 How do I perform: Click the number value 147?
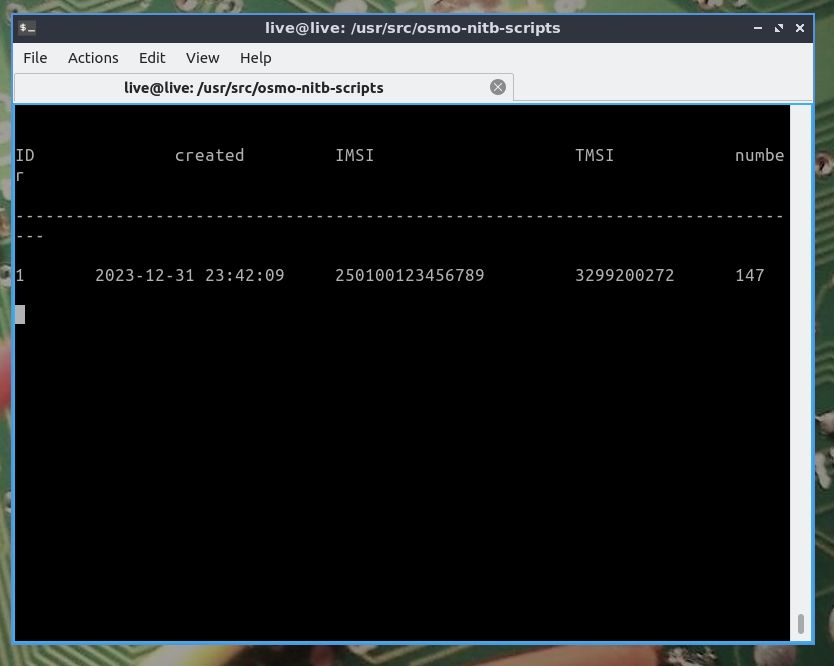pyautogui.click(x=749, y=276)
